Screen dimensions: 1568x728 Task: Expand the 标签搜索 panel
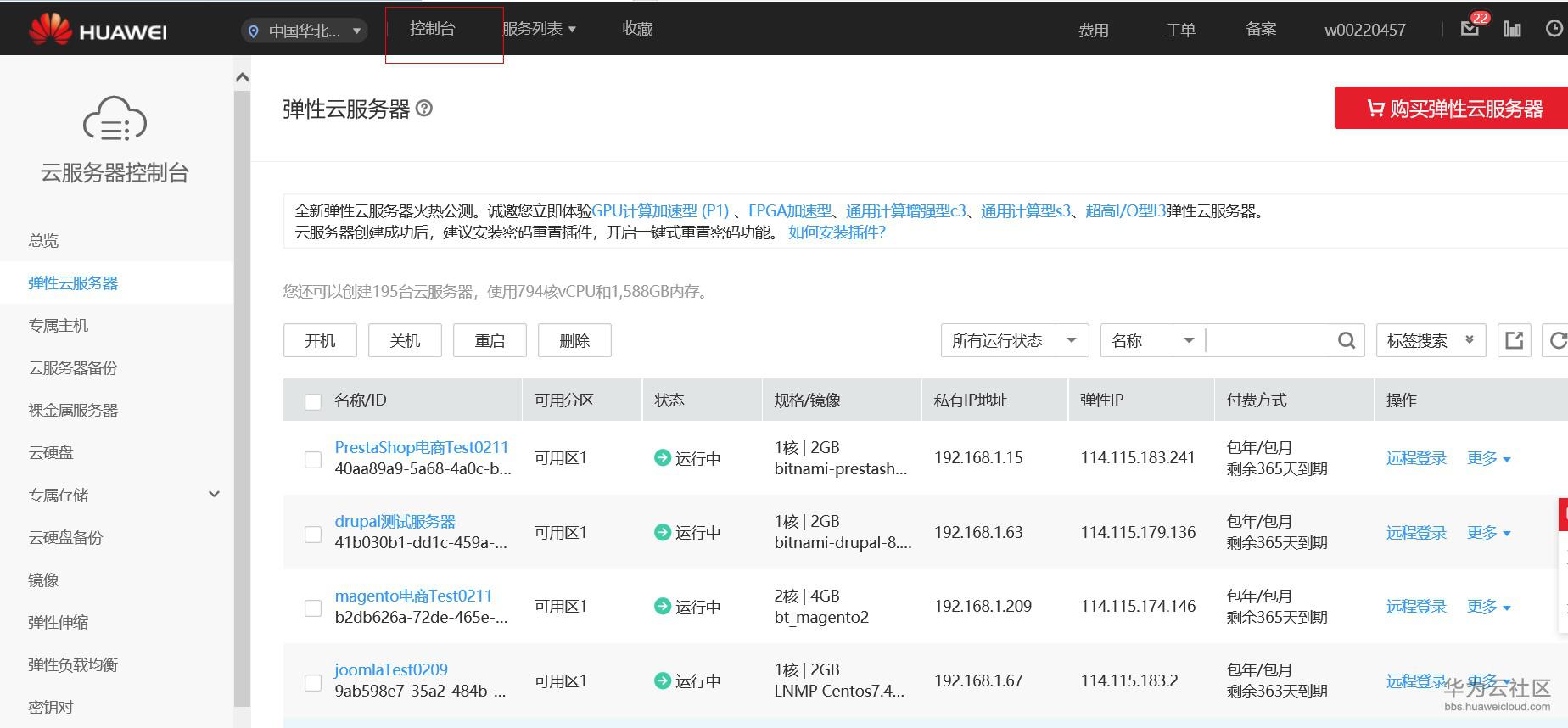pyautogui.click(x=1431, y=340)
